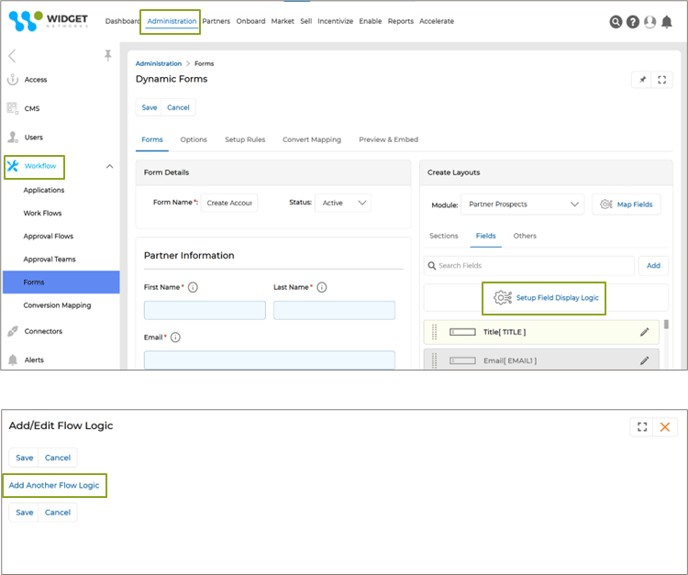Viewport: 688px width, 575px height.
Task: Click the edit pencil for Title field
Action: 645,332
